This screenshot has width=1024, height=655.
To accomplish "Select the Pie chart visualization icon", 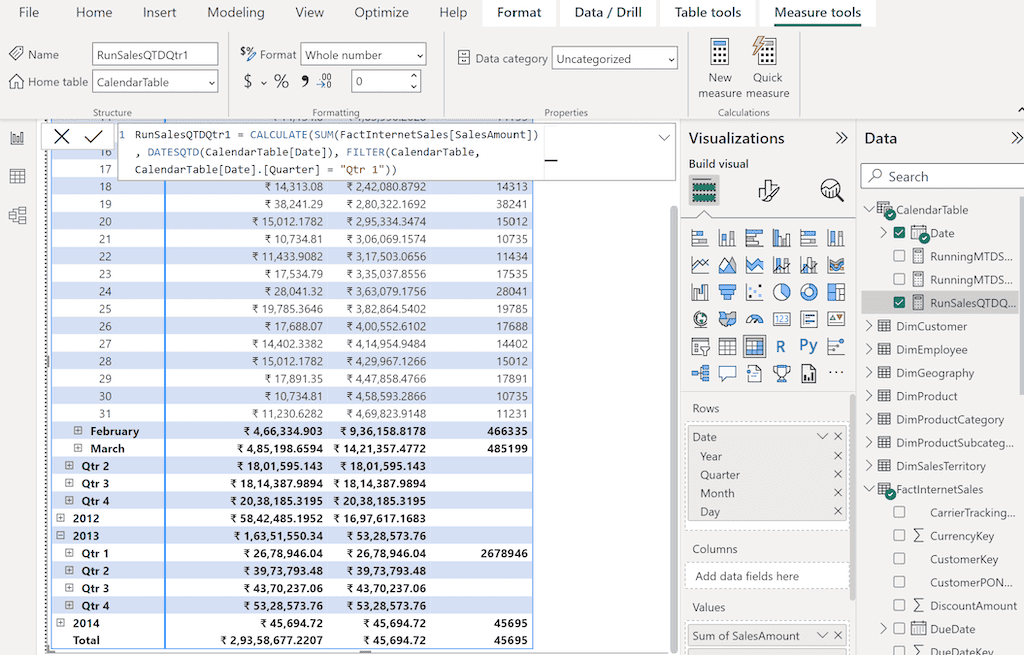I will point(781,291).
